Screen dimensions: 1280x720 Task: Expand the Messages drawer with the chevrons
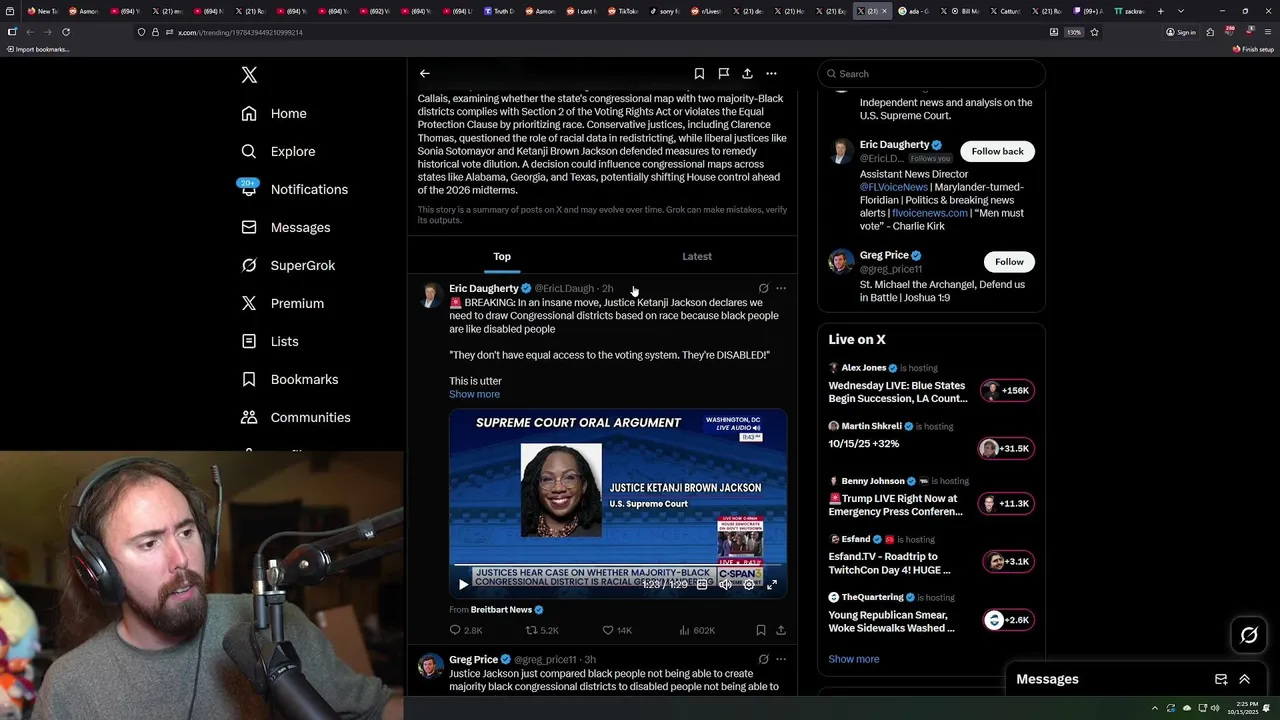coord(1245,679)
